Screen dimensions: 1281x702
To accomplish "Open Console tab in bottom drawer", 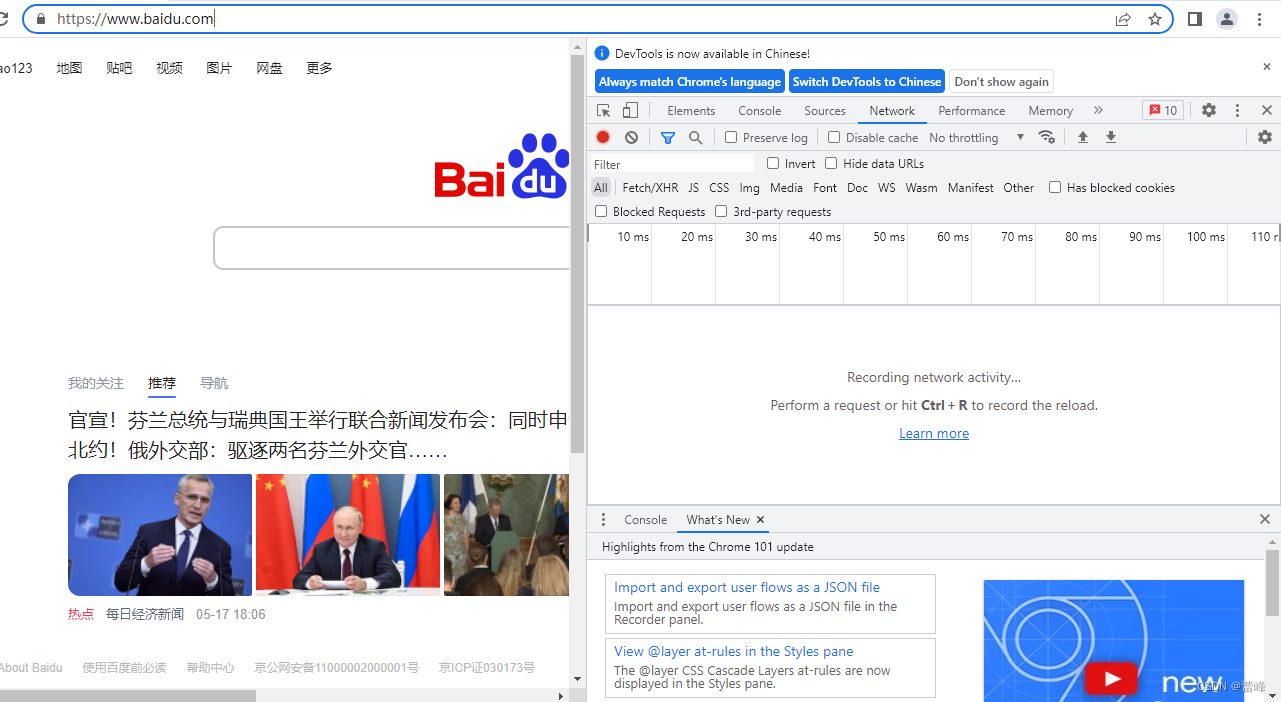I will pos(645,520).
